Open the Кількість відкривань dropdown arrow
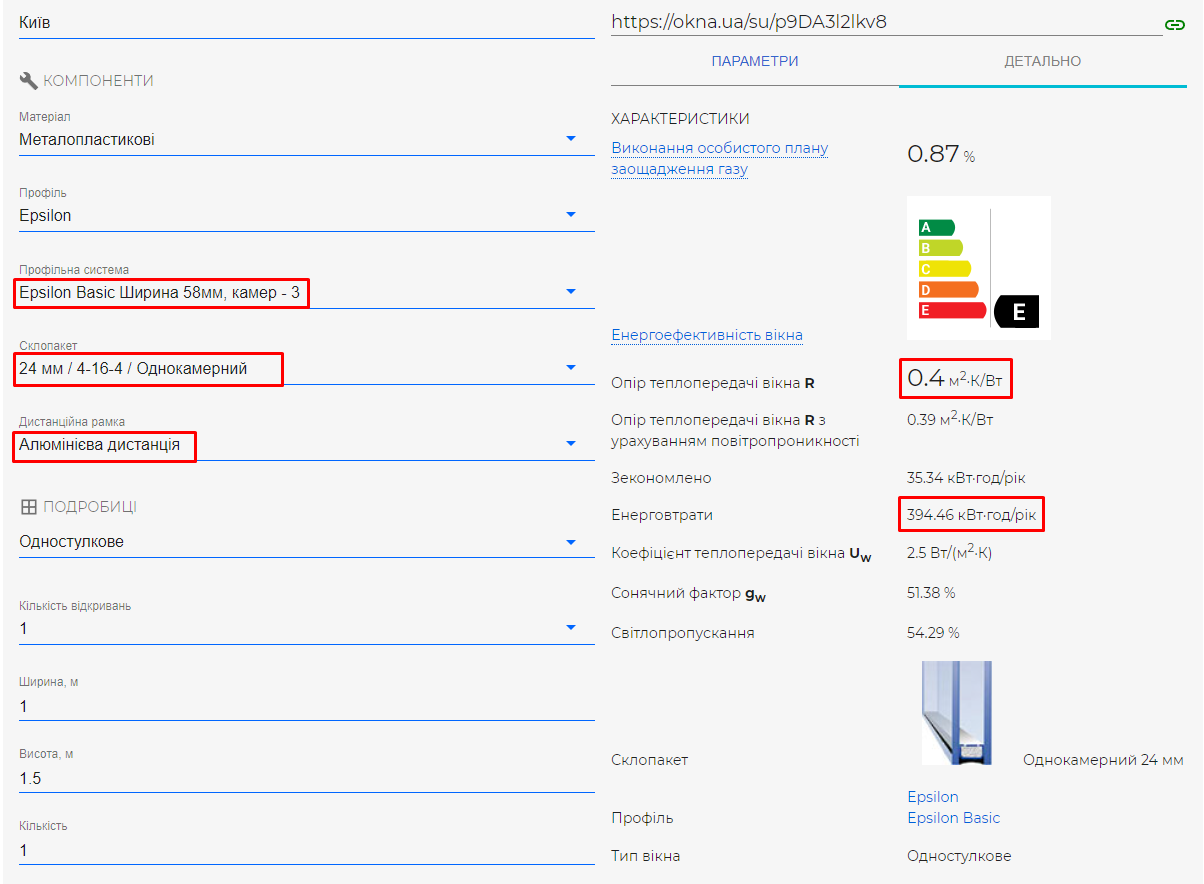The width and height of the screenshot is (1204, 884). [571, 627]
